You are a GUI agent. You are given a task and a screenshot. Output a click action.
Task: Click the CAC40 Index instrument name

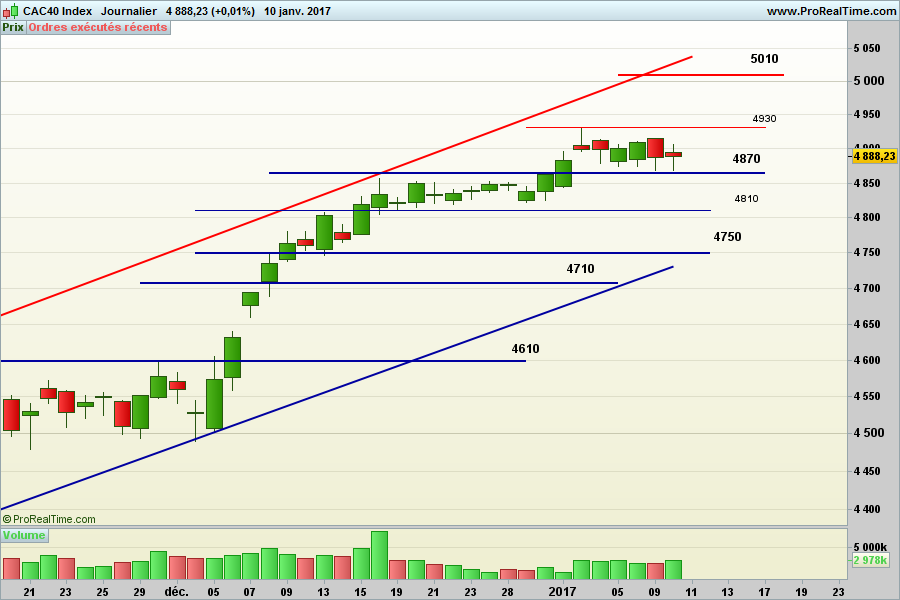coord(58,11)
